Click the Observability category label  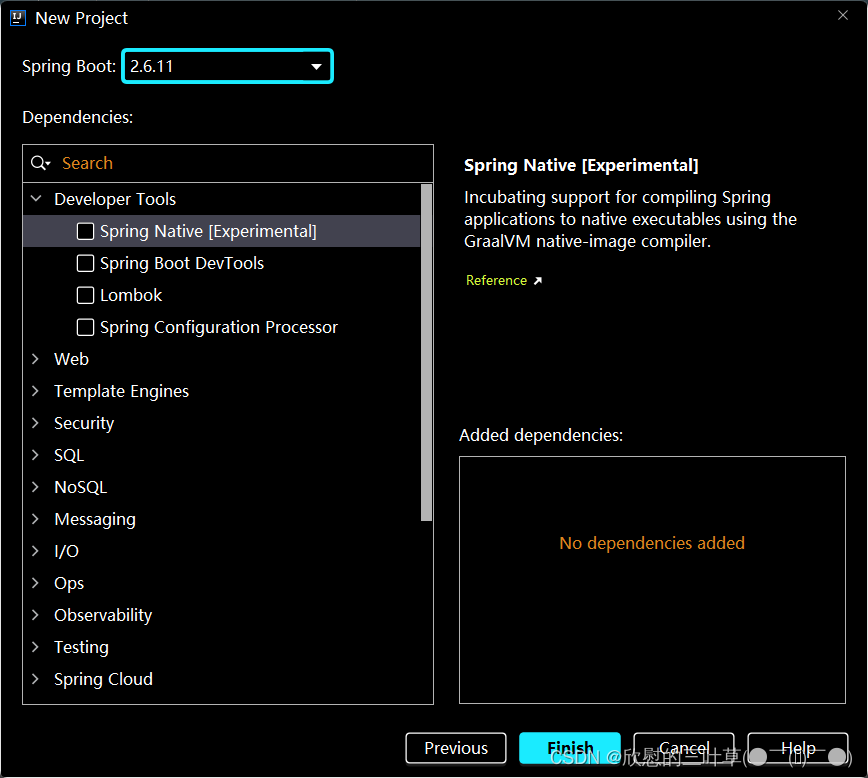pyautogui.click(x=103, y=615)
